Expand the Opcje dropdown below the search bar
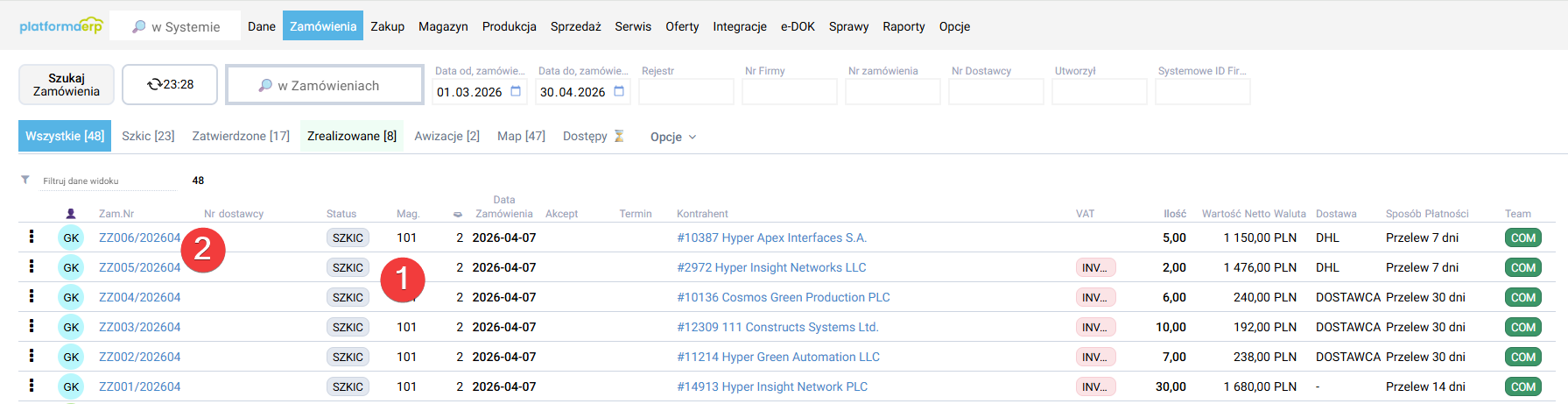 pyautogui.click(x=672, y=137)
